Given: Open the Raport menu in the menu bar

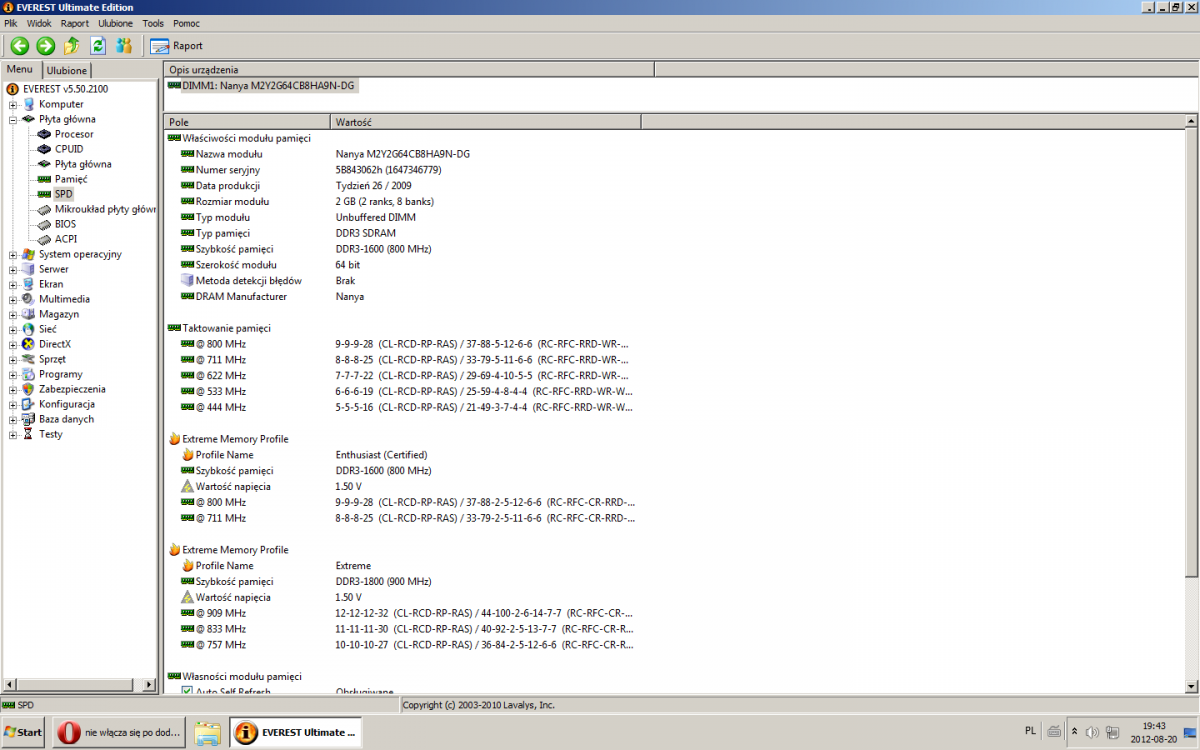Looking at the screenshot, I should point(75,22).
